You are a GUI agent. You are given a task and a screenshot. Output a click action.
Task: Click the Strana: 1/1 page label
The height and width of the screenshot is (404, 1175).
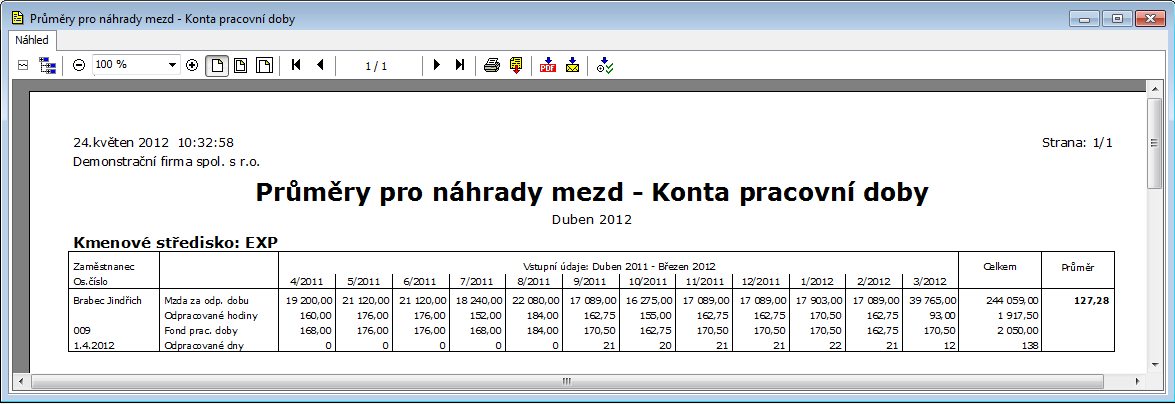1077,142
